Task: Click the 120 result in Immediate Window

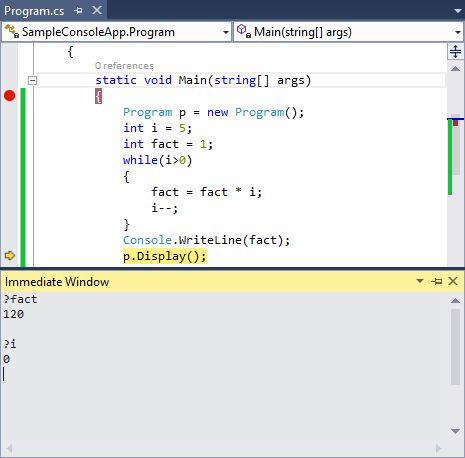Action: coord(14,314)
